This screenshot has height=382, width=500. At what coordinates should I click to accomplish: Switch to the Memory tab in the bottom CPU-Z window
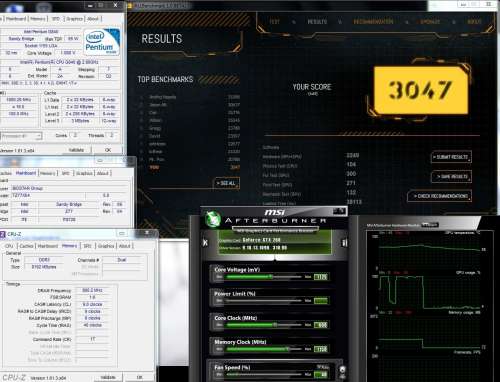(69, 246)
